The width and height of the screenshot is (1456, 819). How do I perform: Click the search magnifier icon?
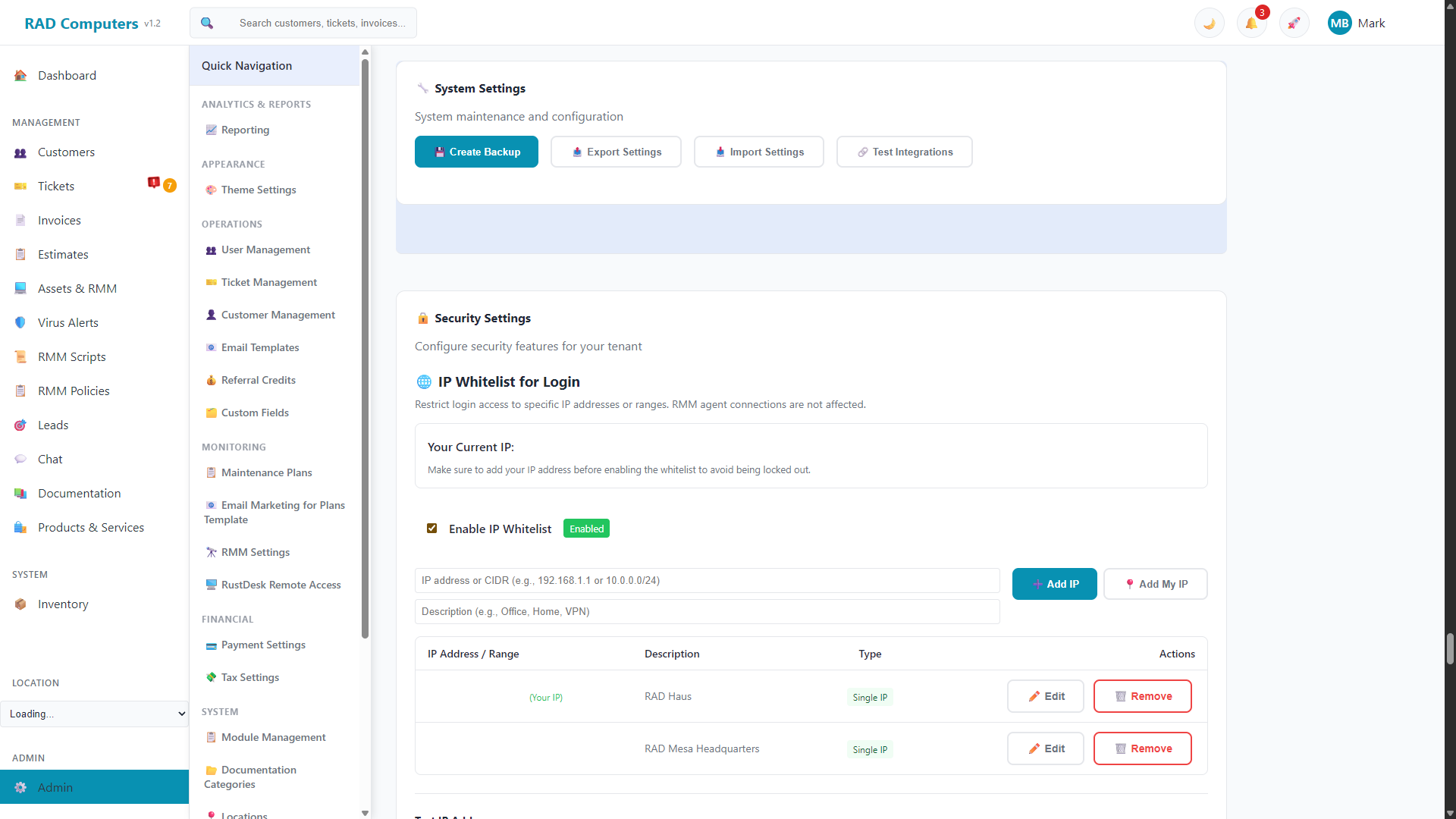click(x=206, y=23)
